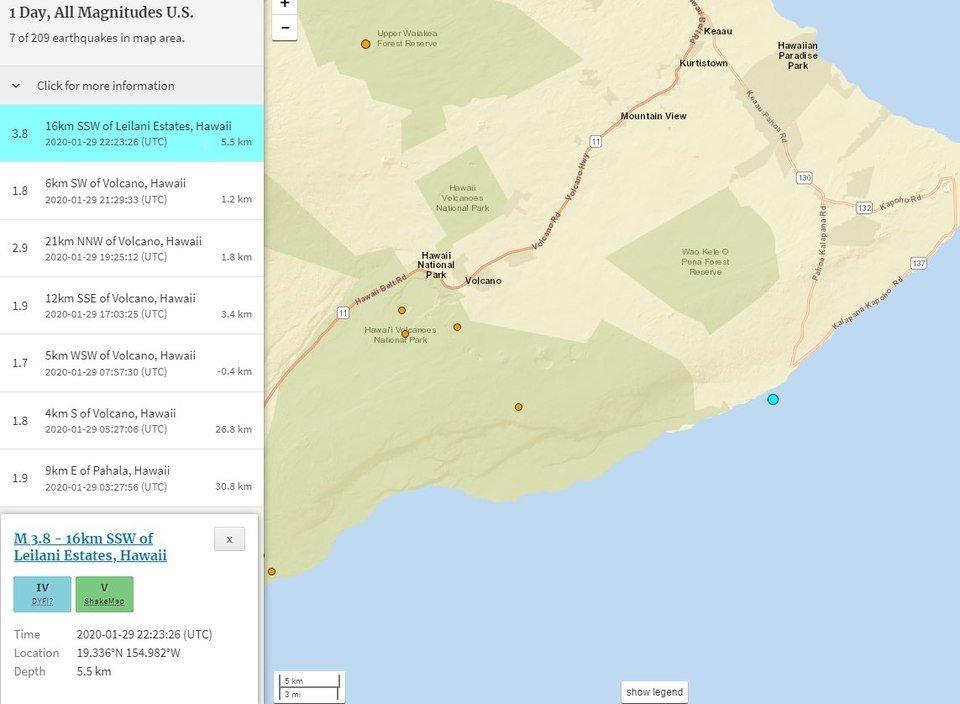Click the Highway 130 route shield

(804, 178)
